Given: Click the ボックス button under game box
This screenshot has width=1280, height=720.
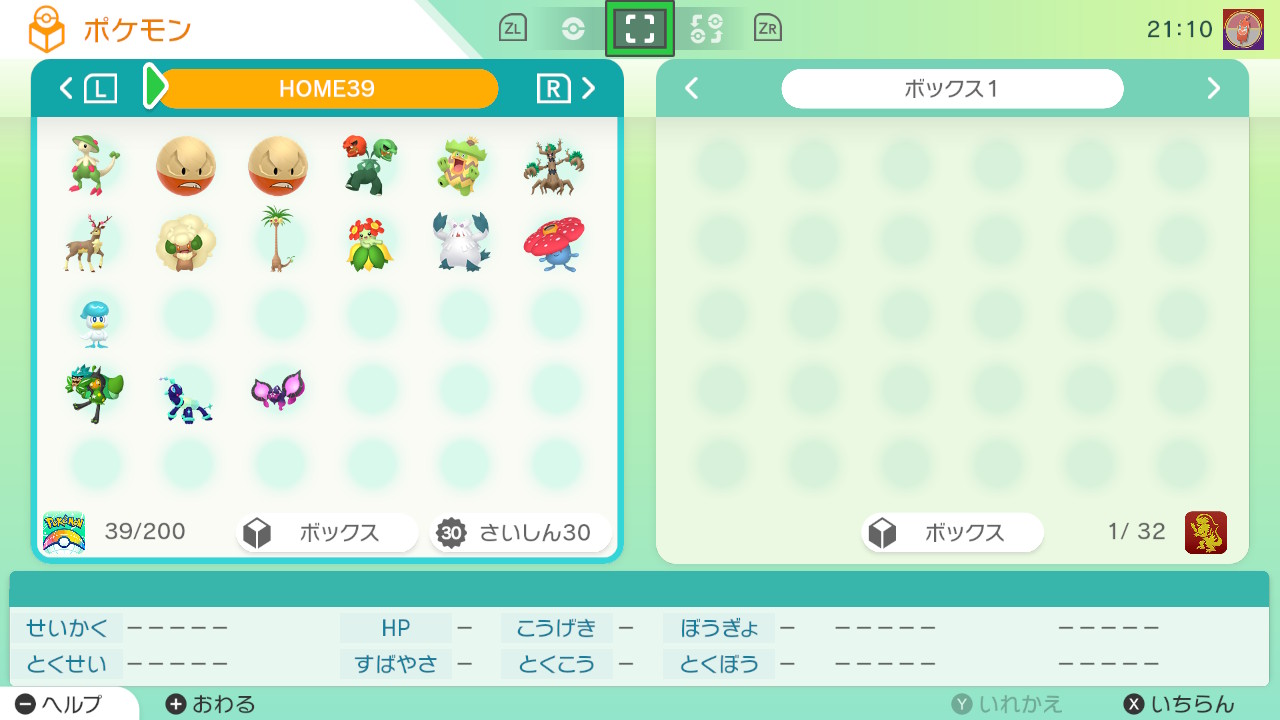Looking at the screenshot, I should [x=952, y=533].
